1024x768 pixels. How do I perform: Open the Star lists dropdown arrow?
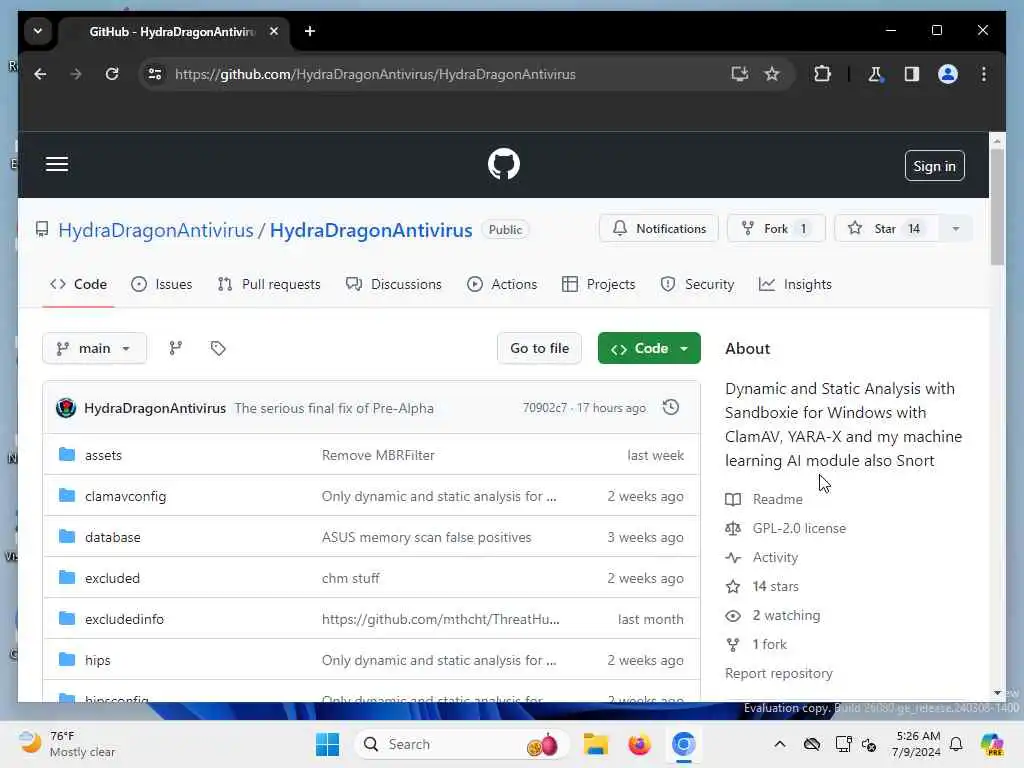click(x=955, y=229)
